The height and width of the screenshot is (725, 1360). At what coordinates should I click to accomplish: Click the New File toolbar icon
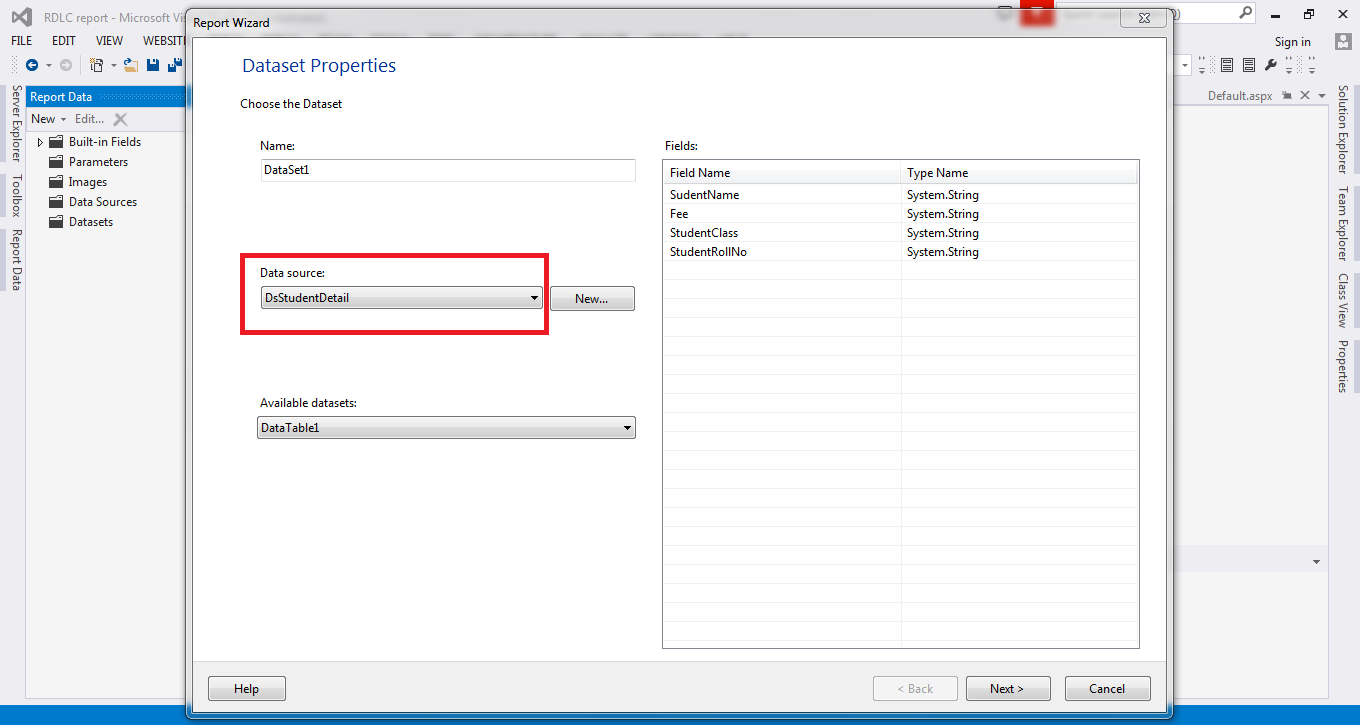97,64
